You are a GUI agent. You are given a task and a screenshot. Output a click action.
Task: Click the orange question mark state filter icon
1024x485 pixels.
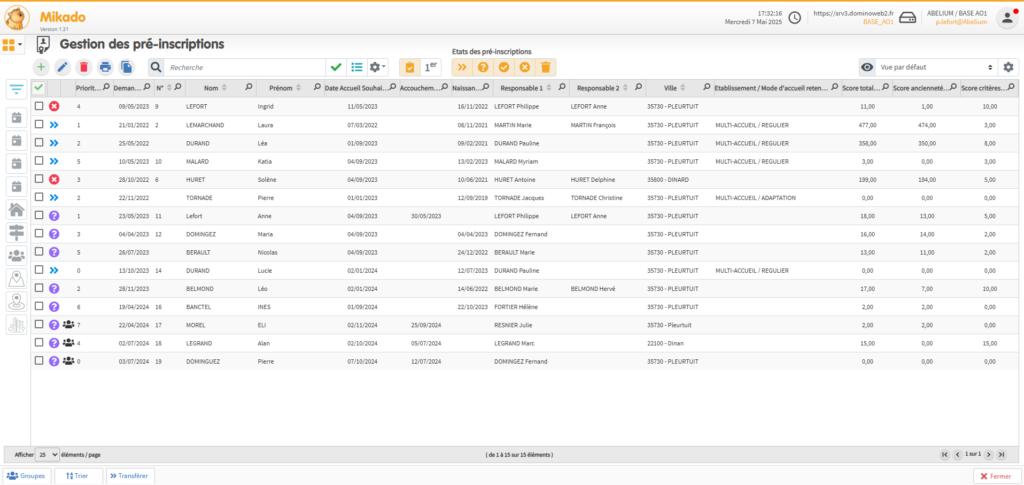click(x=483, y=67)
